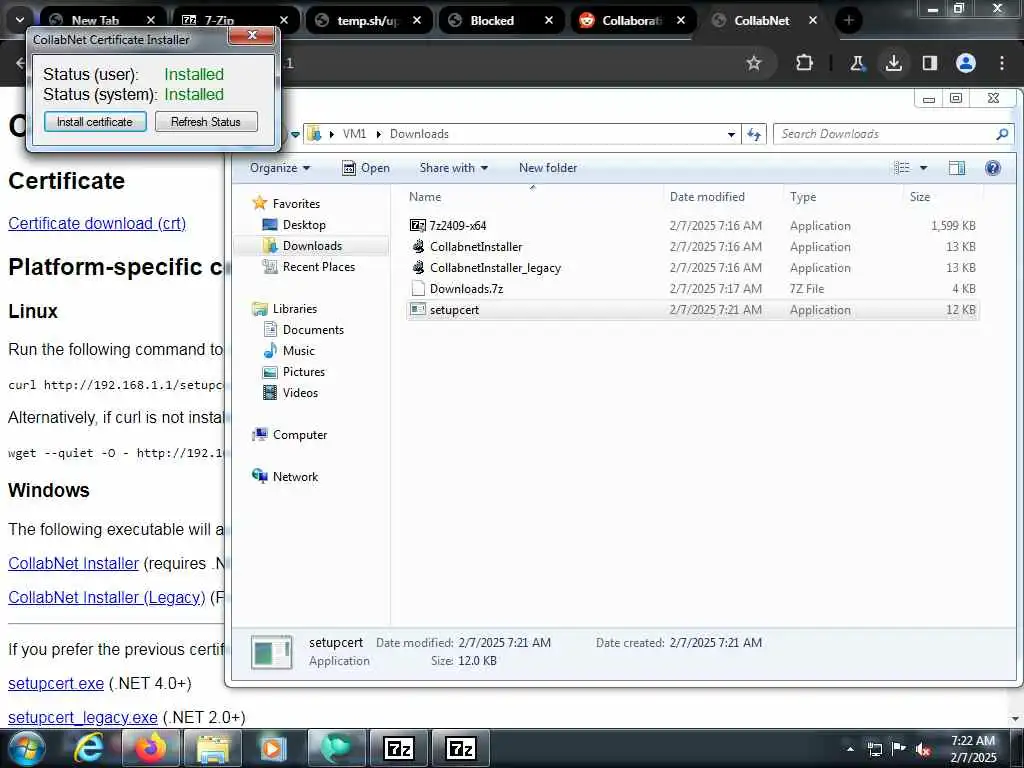Switch to the Collaboration tab with reddit icon

[632, 20]
